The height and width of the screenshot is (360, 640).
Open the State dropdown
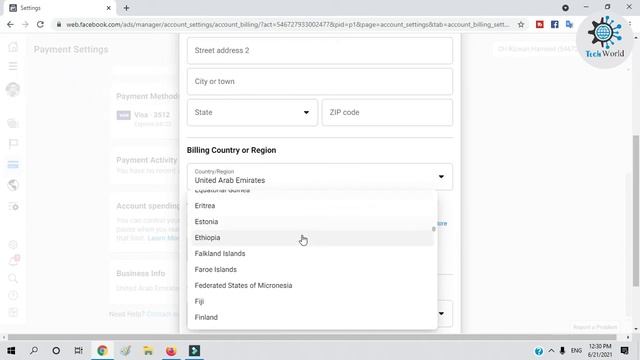pos(252,112)
